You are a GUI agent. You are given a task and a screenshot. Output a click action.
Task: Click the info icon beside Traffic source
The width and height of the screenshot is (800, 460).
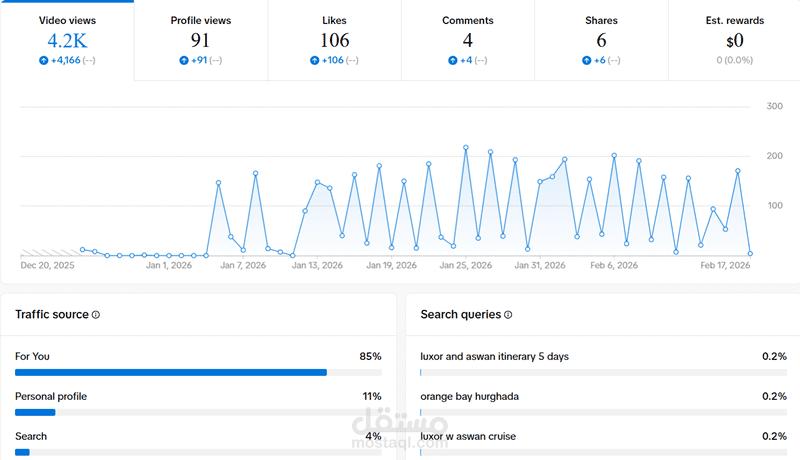96,315
